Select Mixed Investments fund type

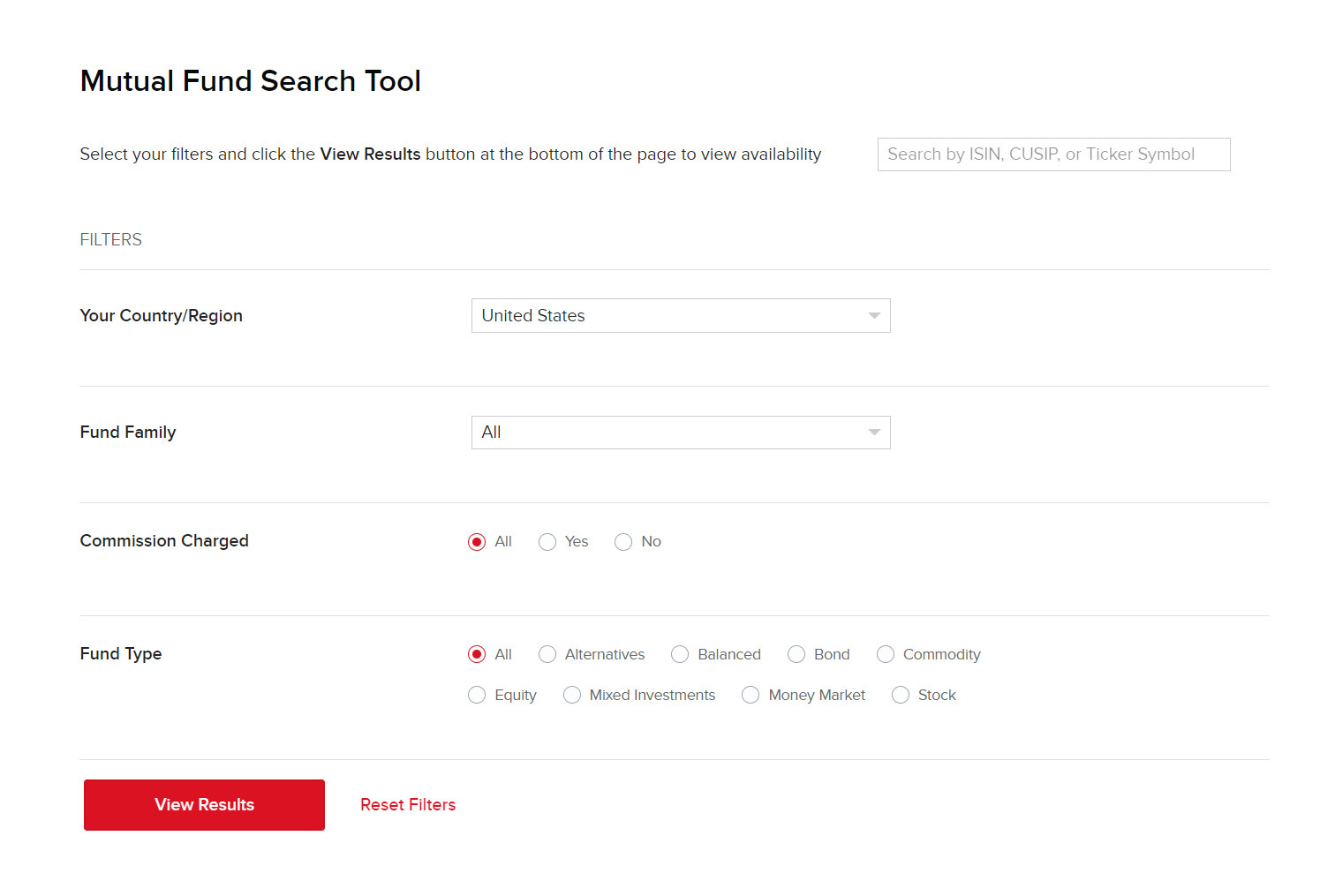(x=572, y=695)
